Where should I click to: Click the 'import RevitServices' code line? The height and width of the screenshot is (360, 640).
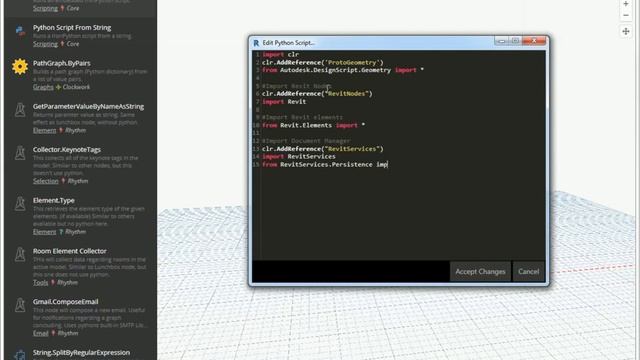[299, 157]
